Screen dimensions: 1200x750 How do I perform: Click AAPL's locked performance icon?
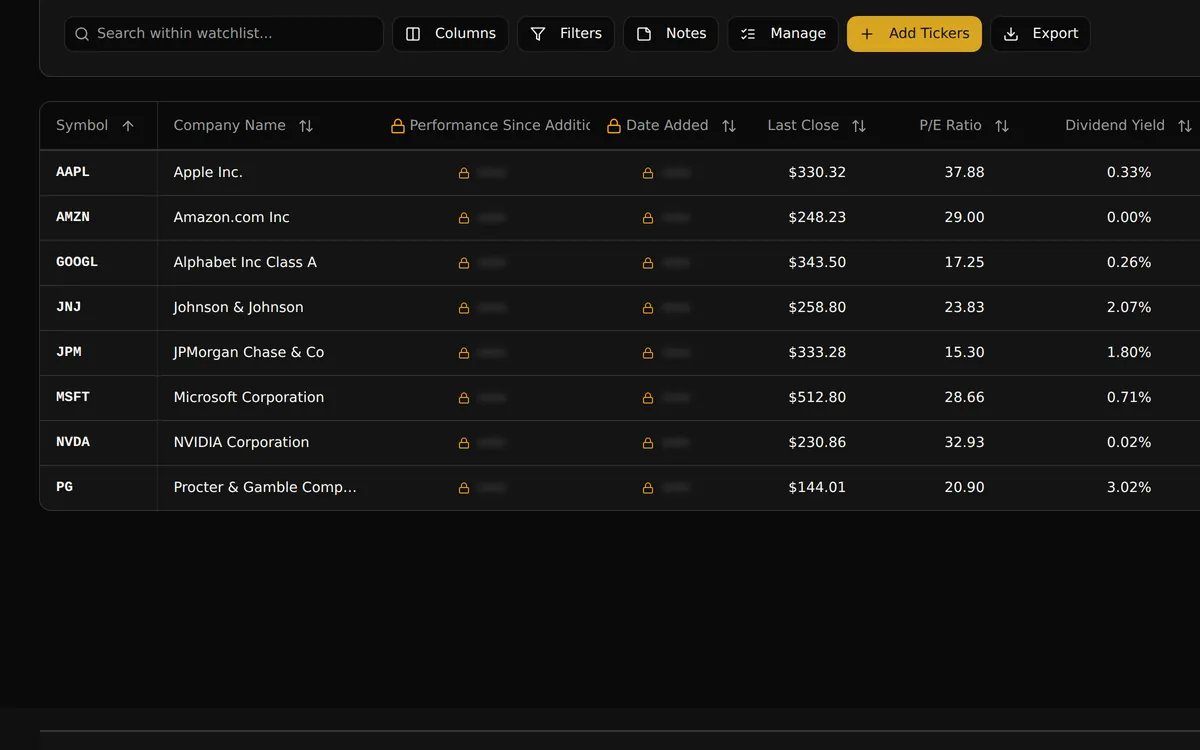click(x=464, y=173)
